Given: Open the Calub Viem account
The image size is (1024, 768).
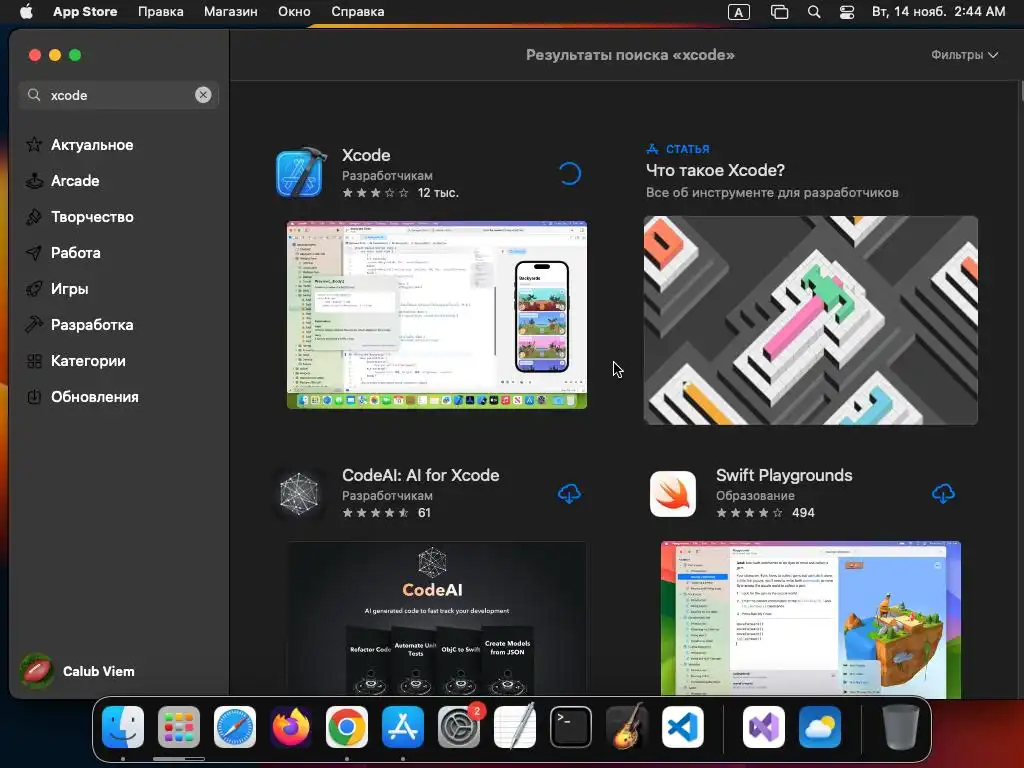Looking at the screenshot, I should coord(77,671).
